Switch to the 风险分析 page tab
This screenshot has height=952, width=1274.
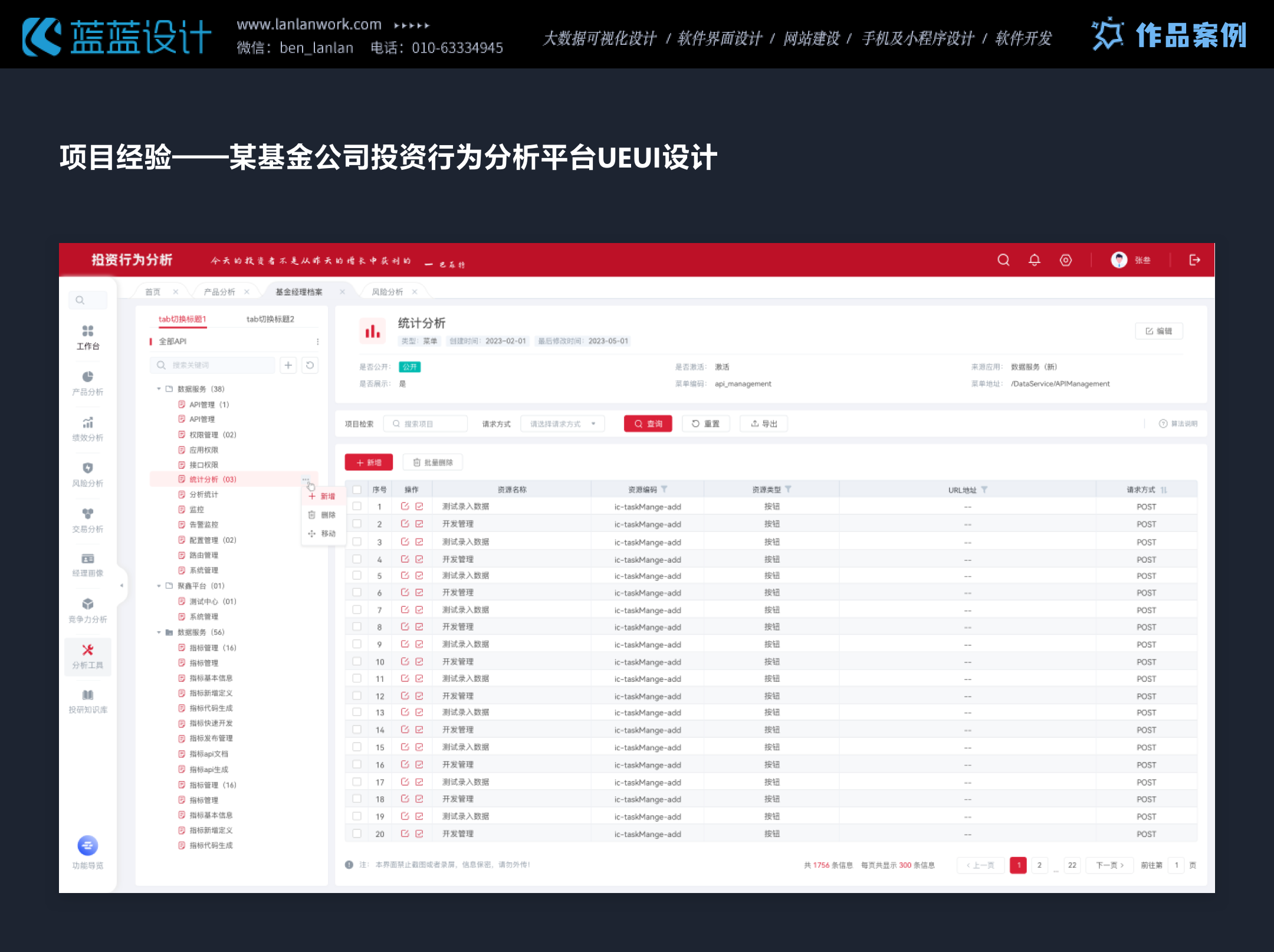coord(388,292)
